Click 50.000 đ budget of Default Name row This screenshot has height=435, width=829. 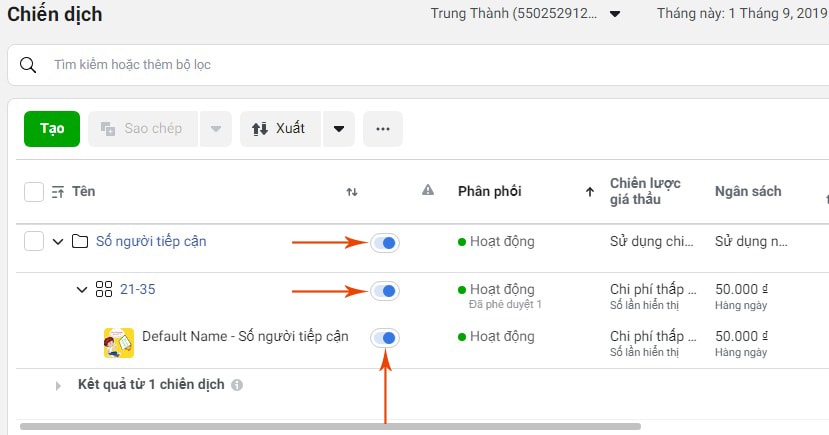741,336
